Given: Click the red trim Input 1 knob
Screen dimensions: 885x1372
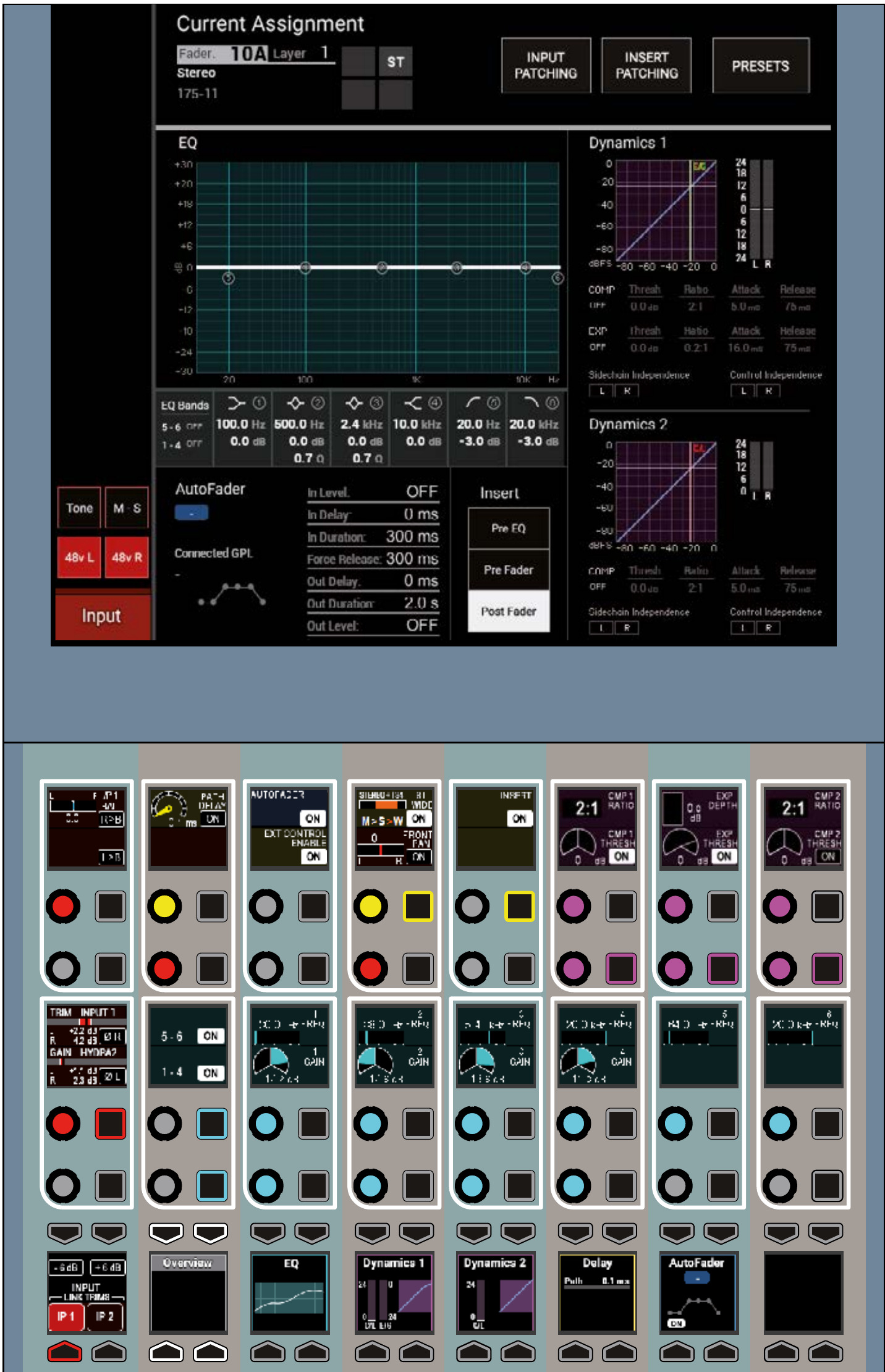Looking at the screenshot, I should click(63, 1124).
